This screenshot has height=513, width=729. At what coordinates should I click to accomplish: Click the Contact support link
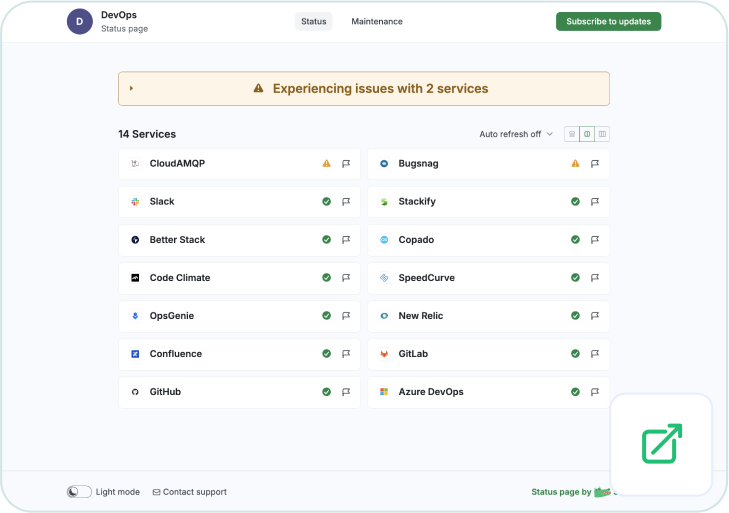click(190, 492)
